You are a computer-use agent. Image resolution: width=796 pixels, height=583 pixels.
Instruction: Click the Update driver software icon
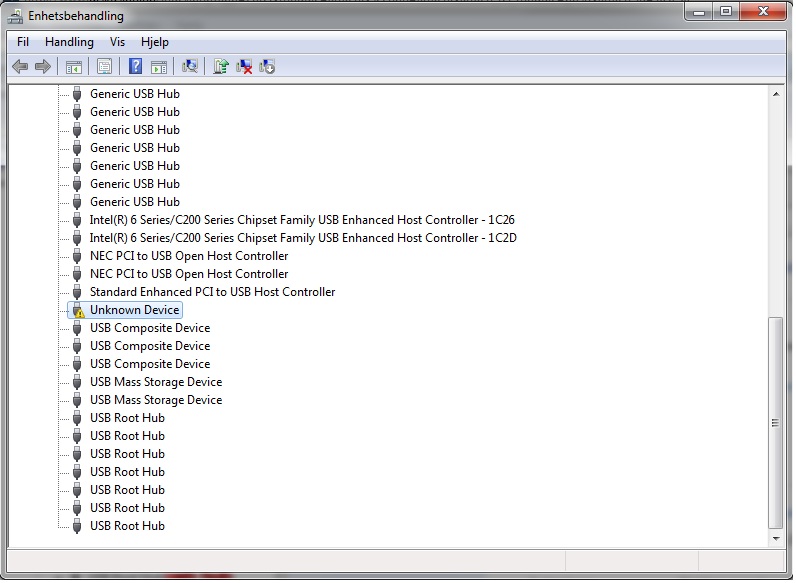(221, 67)
